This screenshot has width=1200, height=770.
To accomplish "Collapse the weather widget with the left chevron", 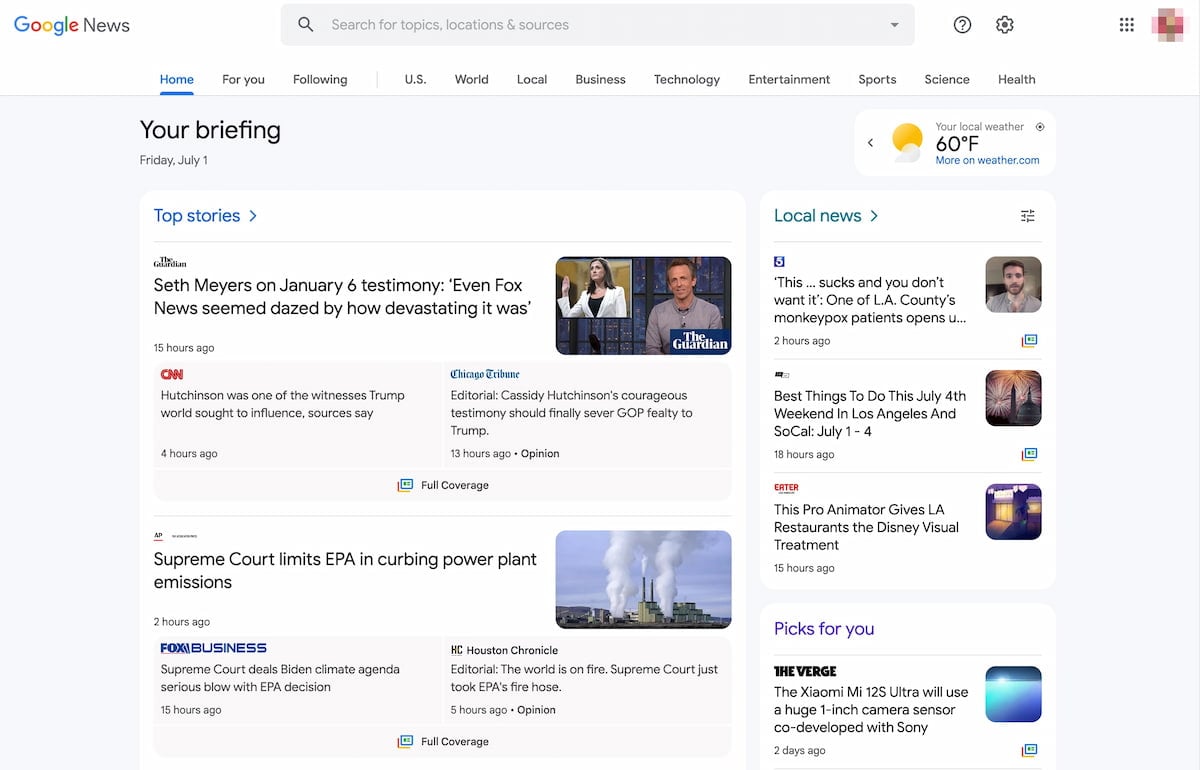I will 871,142.
